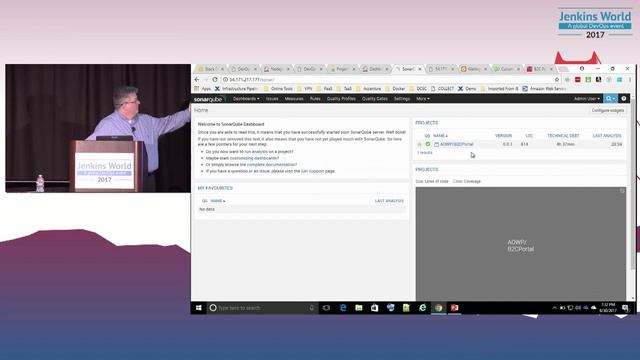Screen dimensions: 640x360
Task: Open the Docker bookmark folder
Action: pos(395,89)
